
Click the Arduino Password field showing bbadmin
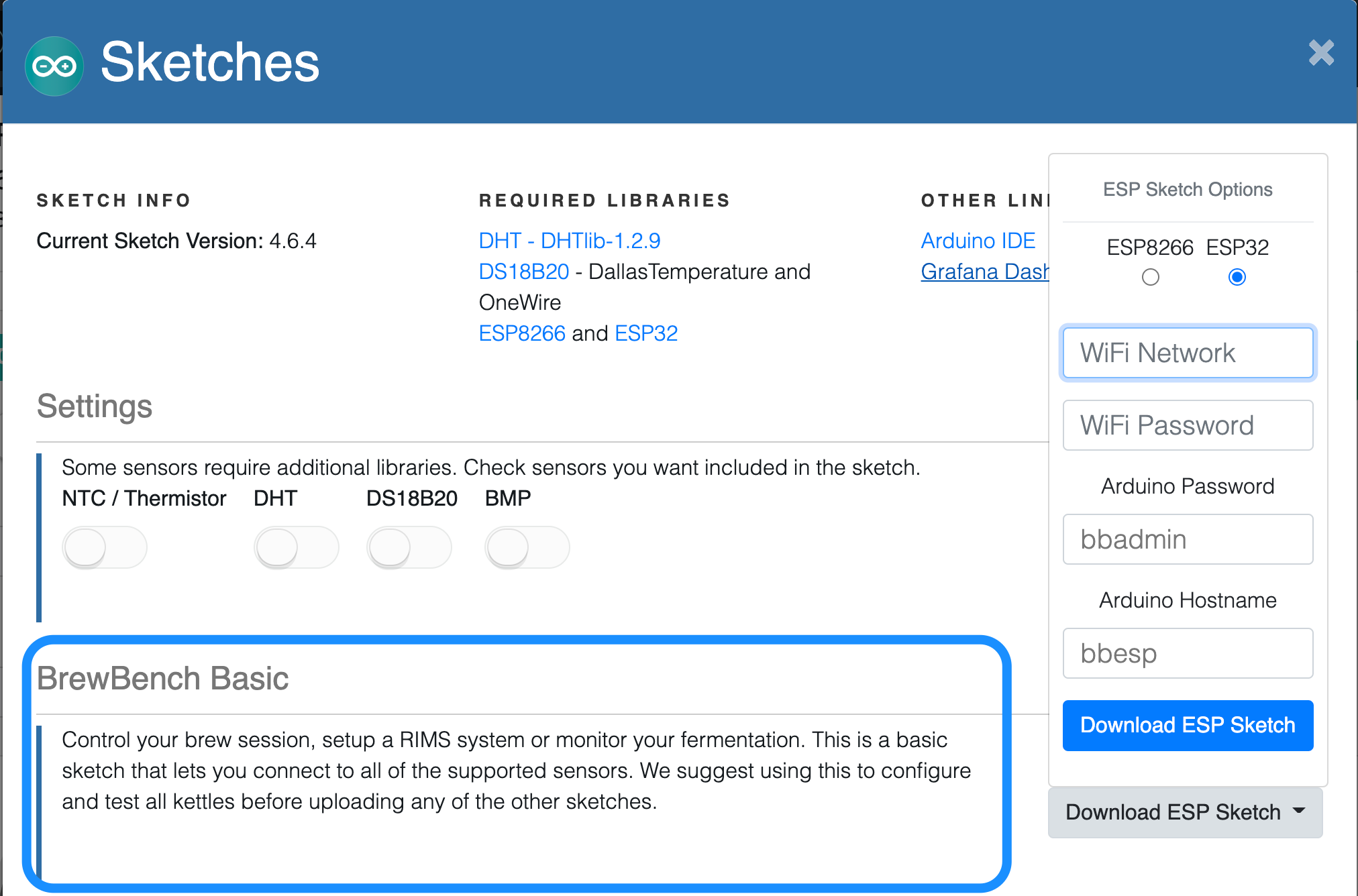[1188, 539]
